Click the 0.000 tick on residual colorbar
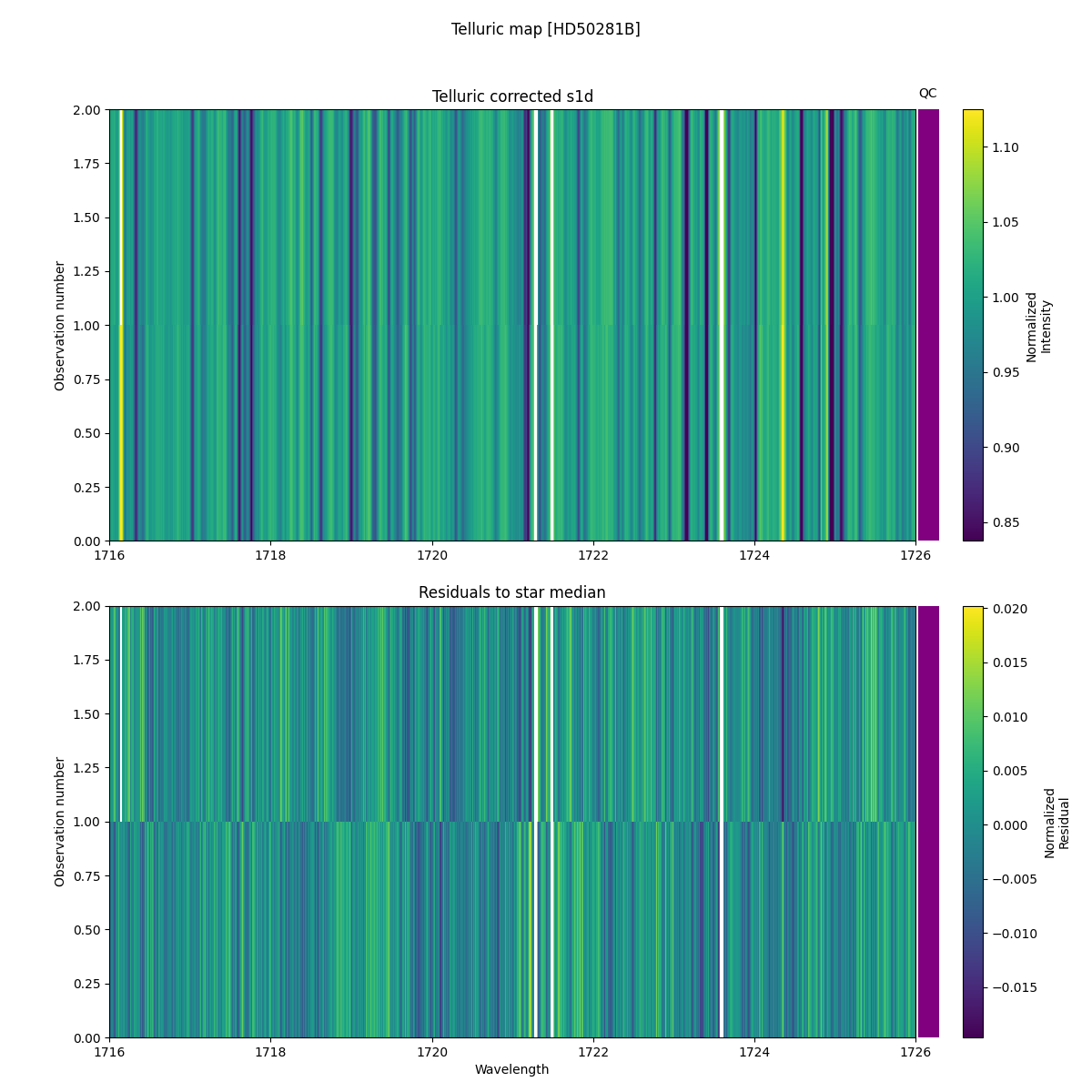The height and width of the screenshot is (1092, 1092). click(1008, 825)
